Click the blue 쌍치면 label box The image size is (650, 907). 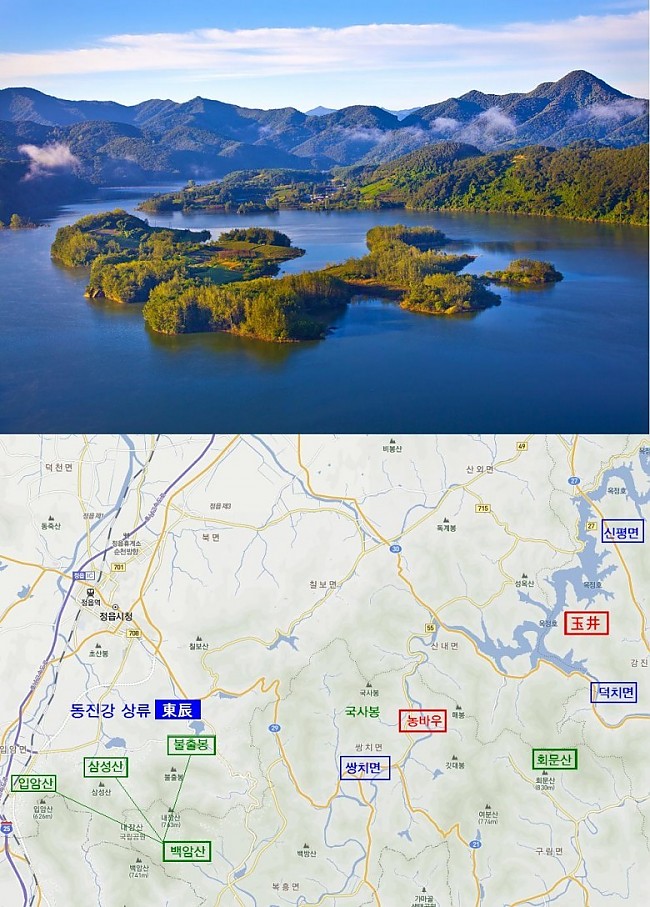coord(365,768)
